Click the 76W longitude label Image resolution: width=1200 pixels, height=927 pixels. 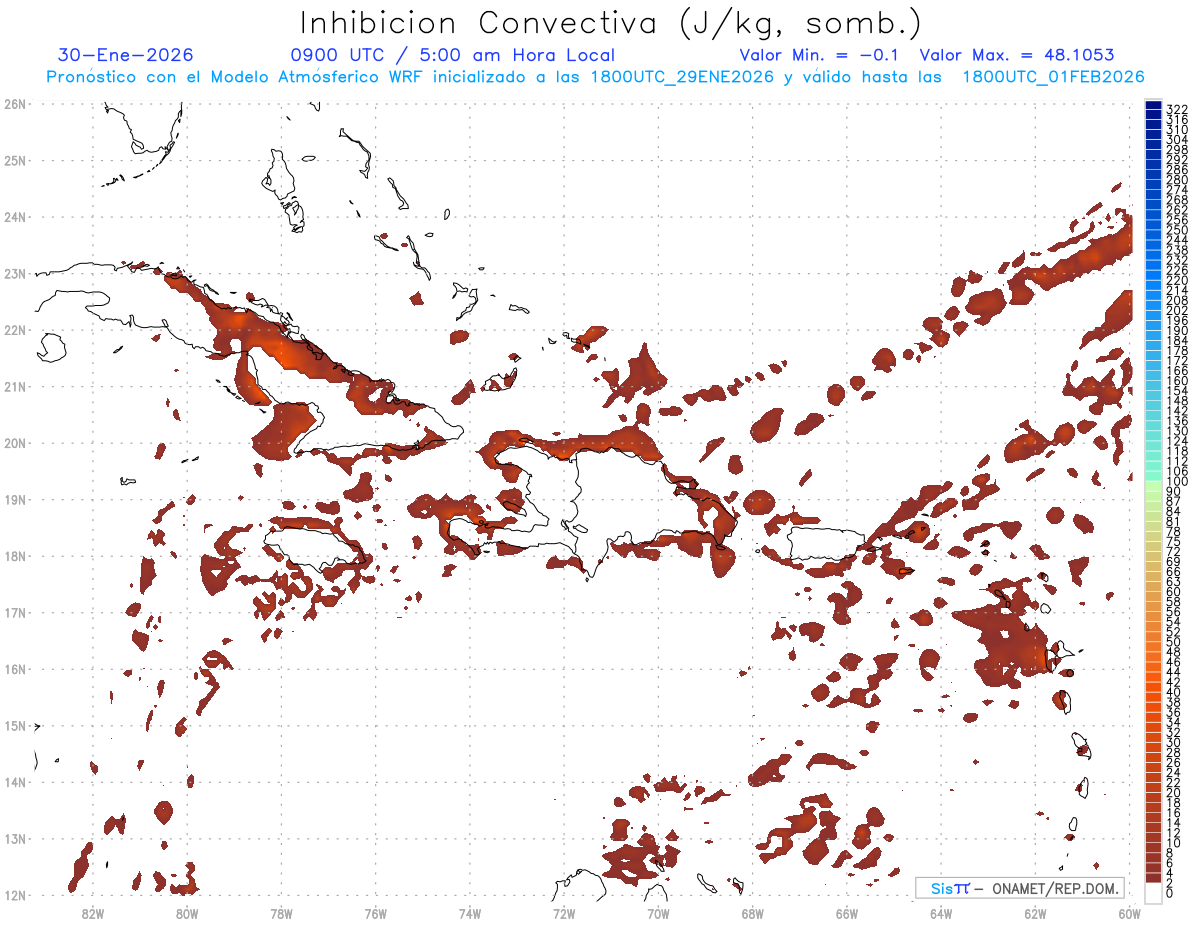click(x=376, y=913)
